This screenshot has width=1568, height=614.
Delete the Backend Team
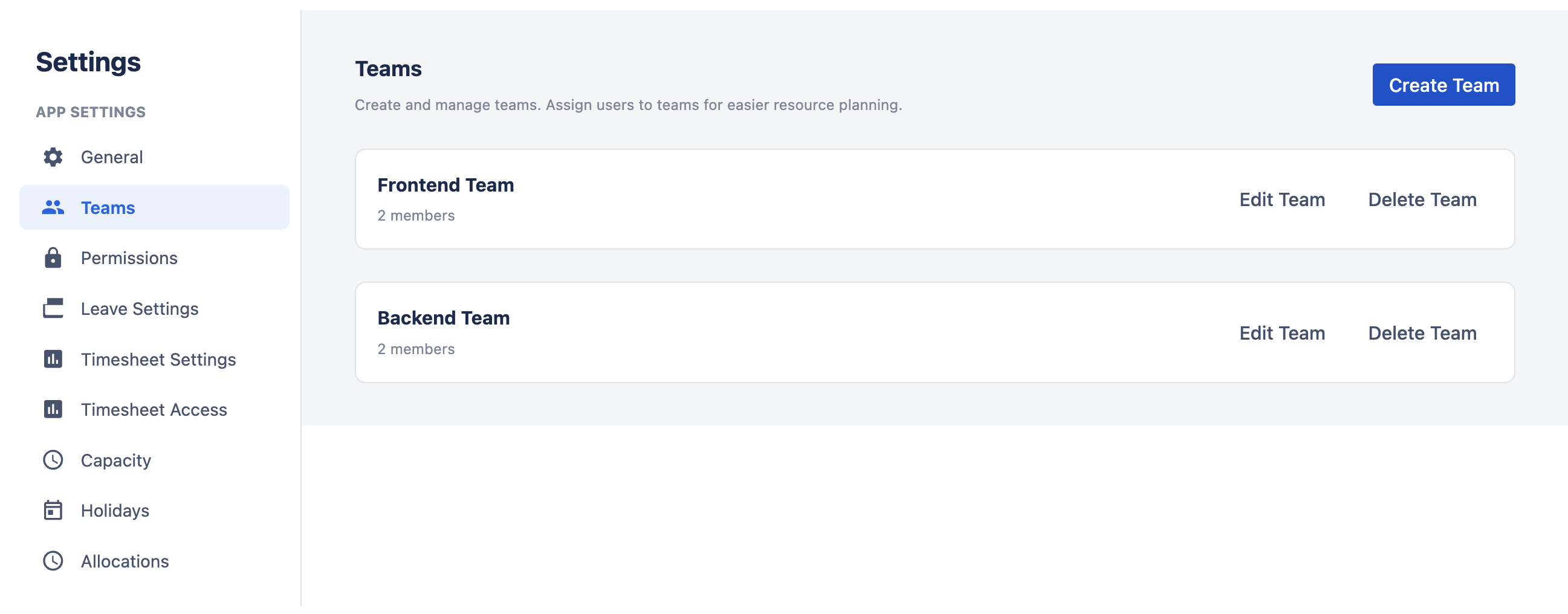[1422, 333]
